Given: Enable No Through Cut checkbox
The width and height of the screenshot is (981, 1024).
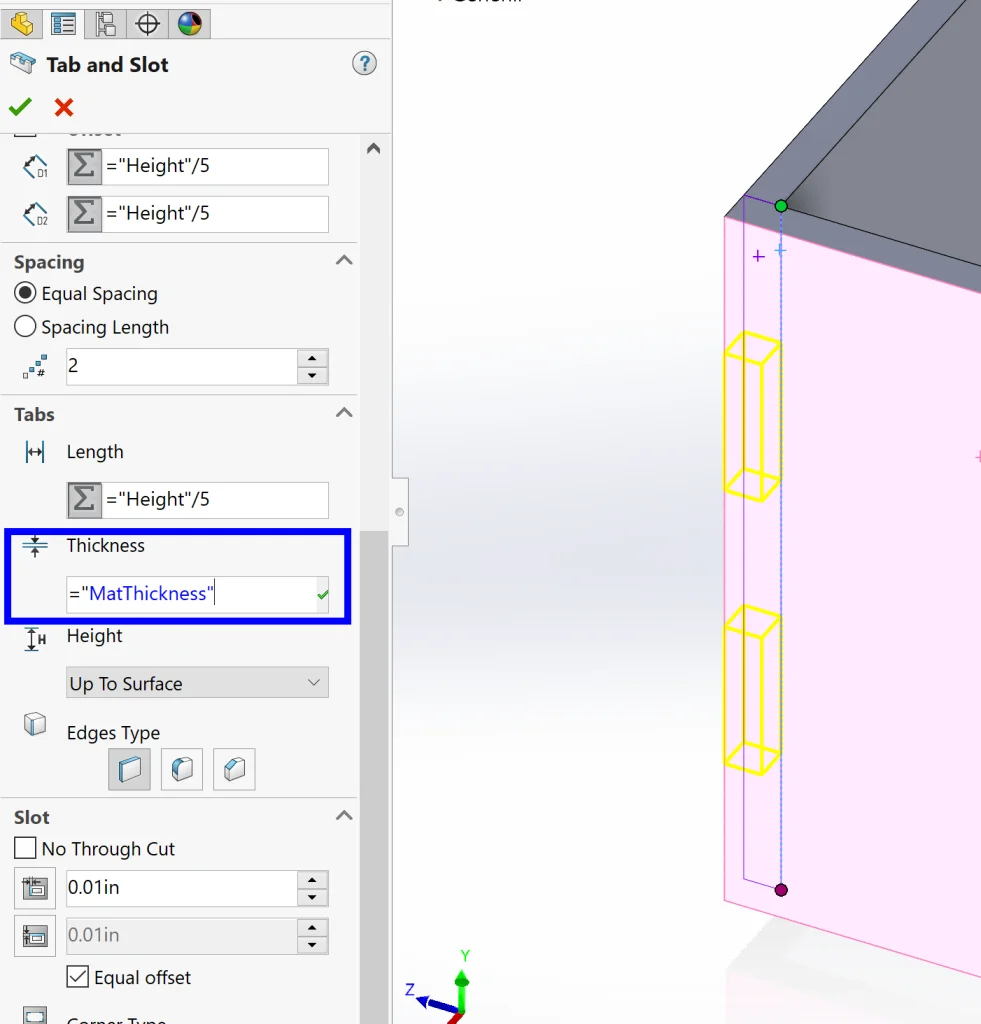Looking at the screenshot, I should [25, 848].
